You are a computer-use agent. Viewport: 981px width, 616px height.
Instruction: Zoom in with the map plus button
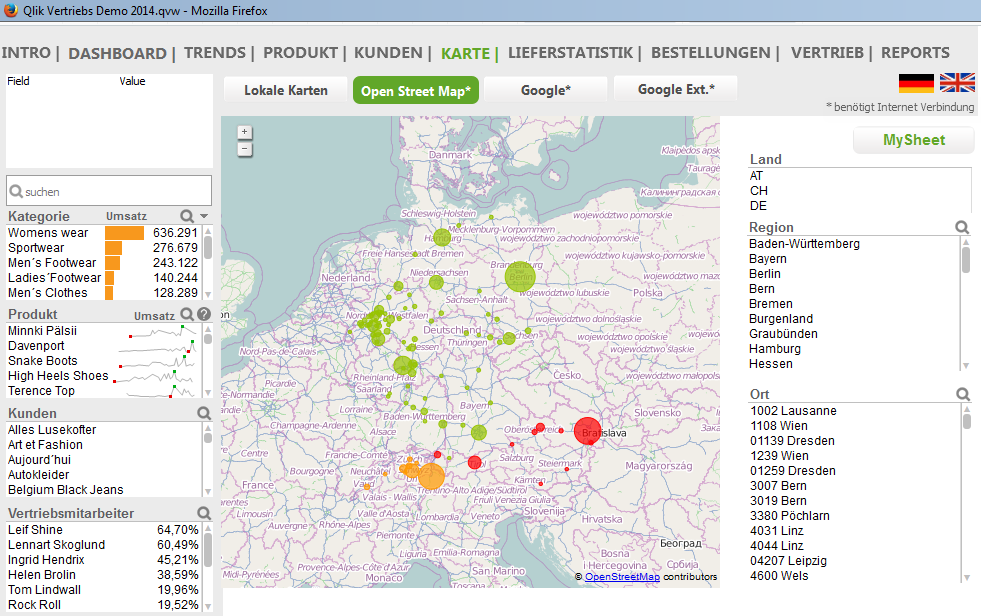(x=245, y=133)
